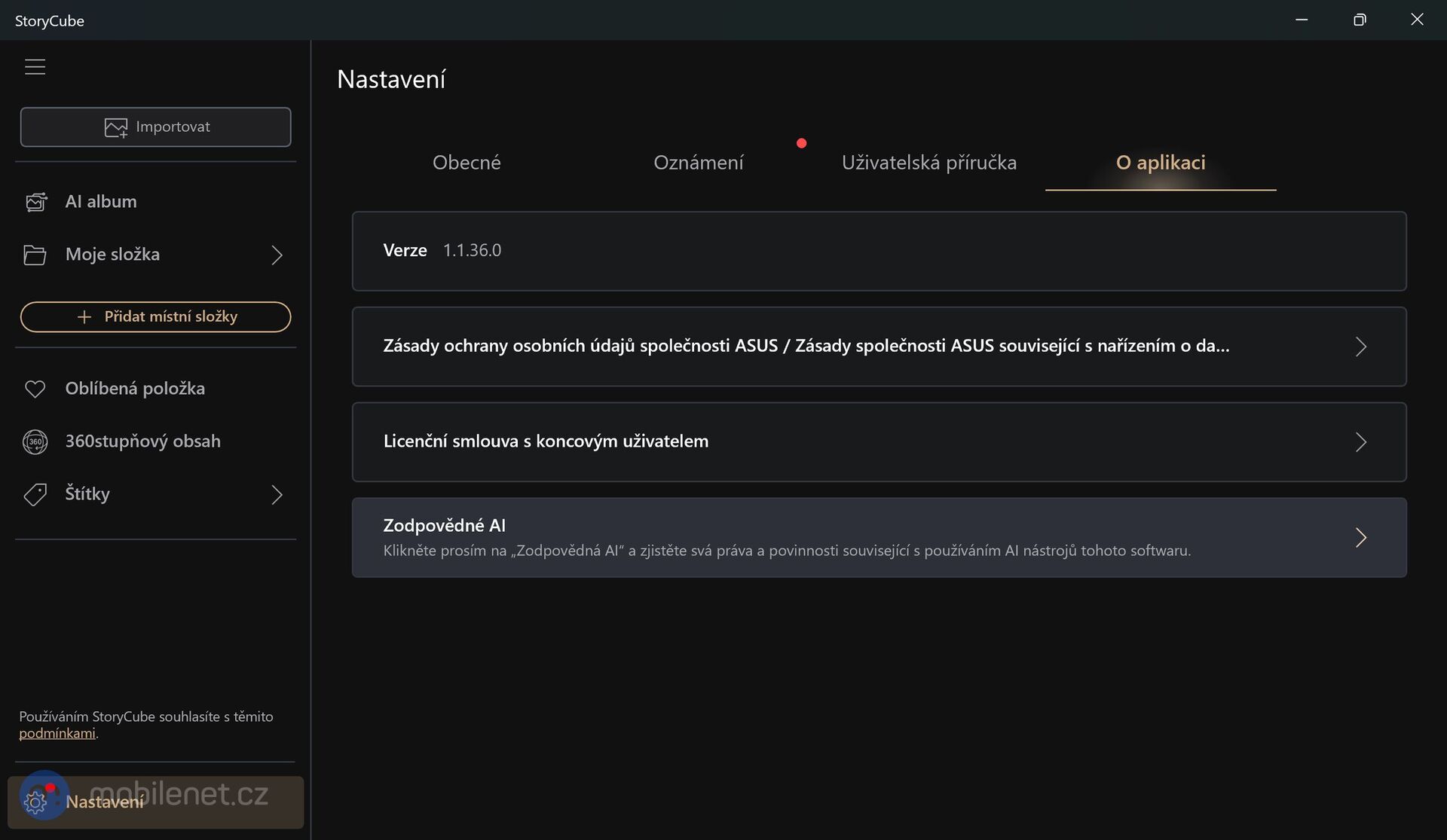The height and width of the screenshot is (840, 1447).
Task: Open Zodpovědné AI via its chevron
Action: 1360,537
